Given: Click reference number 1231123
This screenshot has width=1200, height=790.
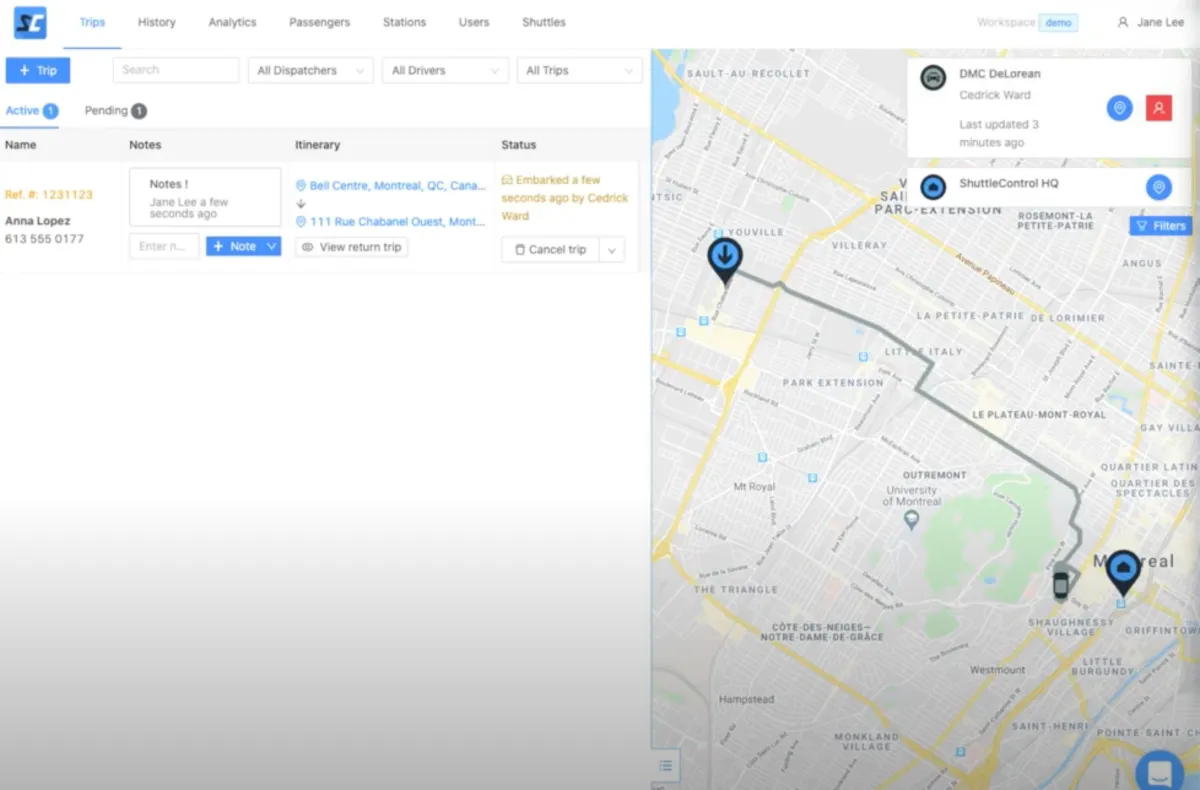Looking at the screenshot, I should click(49, 195).
